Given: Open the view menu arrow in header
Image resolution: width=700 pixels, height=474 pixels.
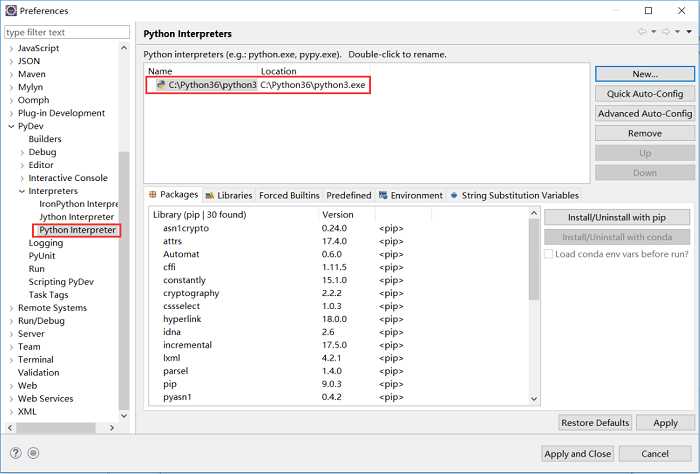Looking at the screenshot, I should point(689,32).
